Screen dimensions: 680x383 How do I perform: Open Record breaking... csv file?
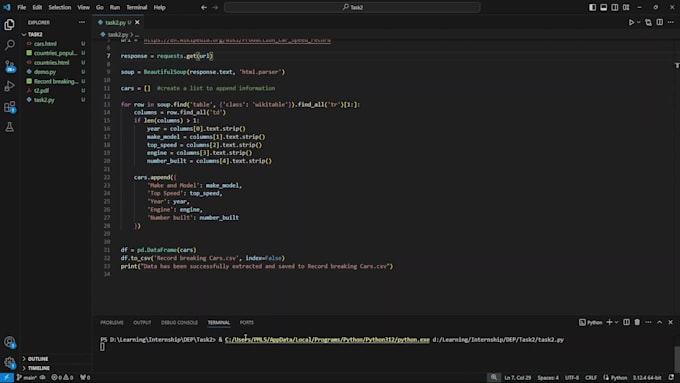(56, 81)
